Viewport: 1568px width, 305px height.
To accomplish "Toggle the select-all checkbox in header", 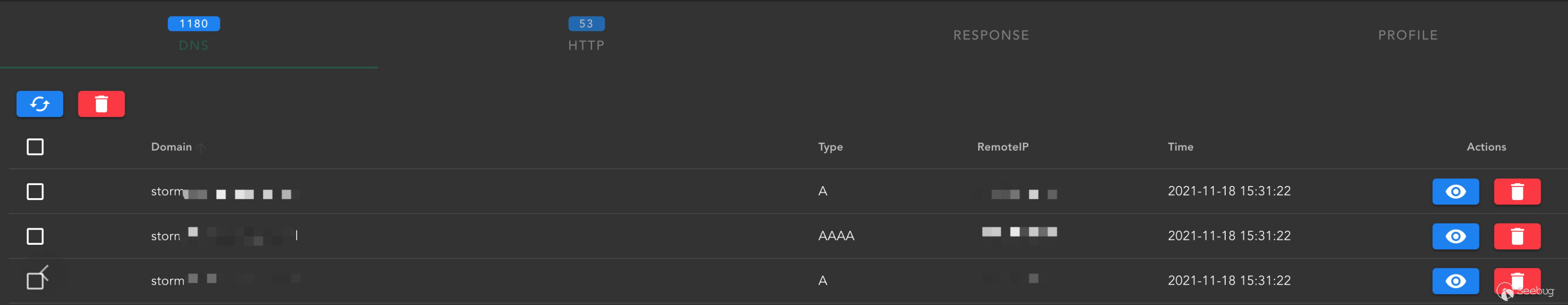I will coord(36,147).
